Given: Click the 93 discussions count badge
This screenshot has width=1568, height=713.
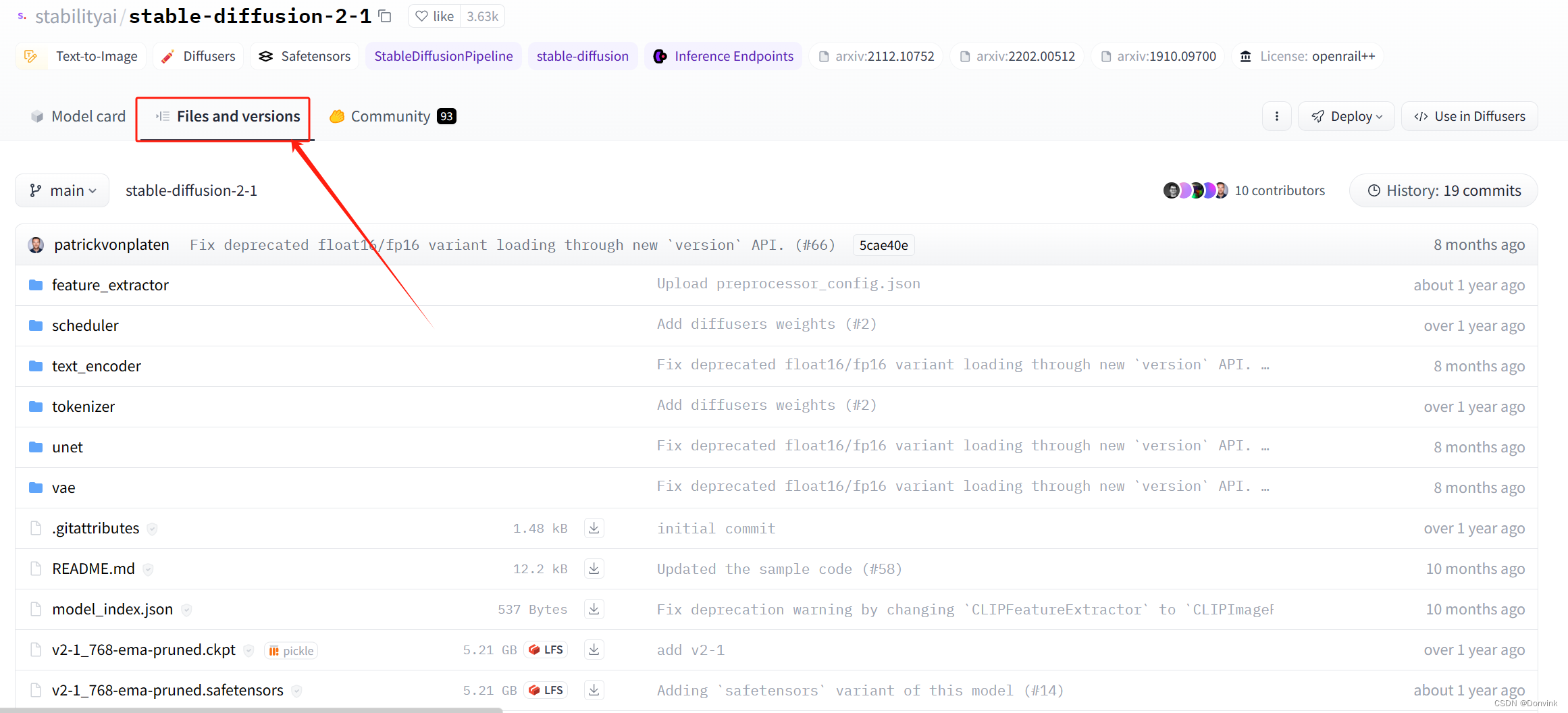Looking at the screenshot, I should pyautogui.click(x=446, y=116).
